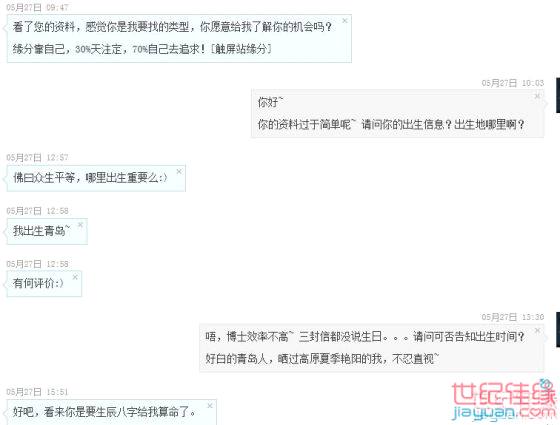This screenshot has width=560, height=425.
Task: Click the 05月27日 15:51 timestamp
Action: tap(37, 392)
